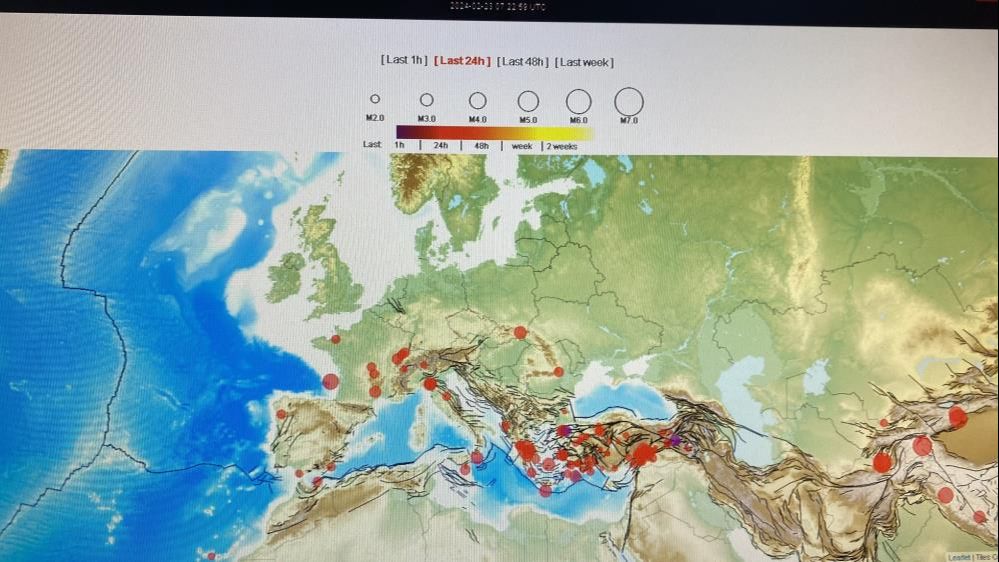
Task: Select the red quake marker north of Hungary
Action: 520,332
